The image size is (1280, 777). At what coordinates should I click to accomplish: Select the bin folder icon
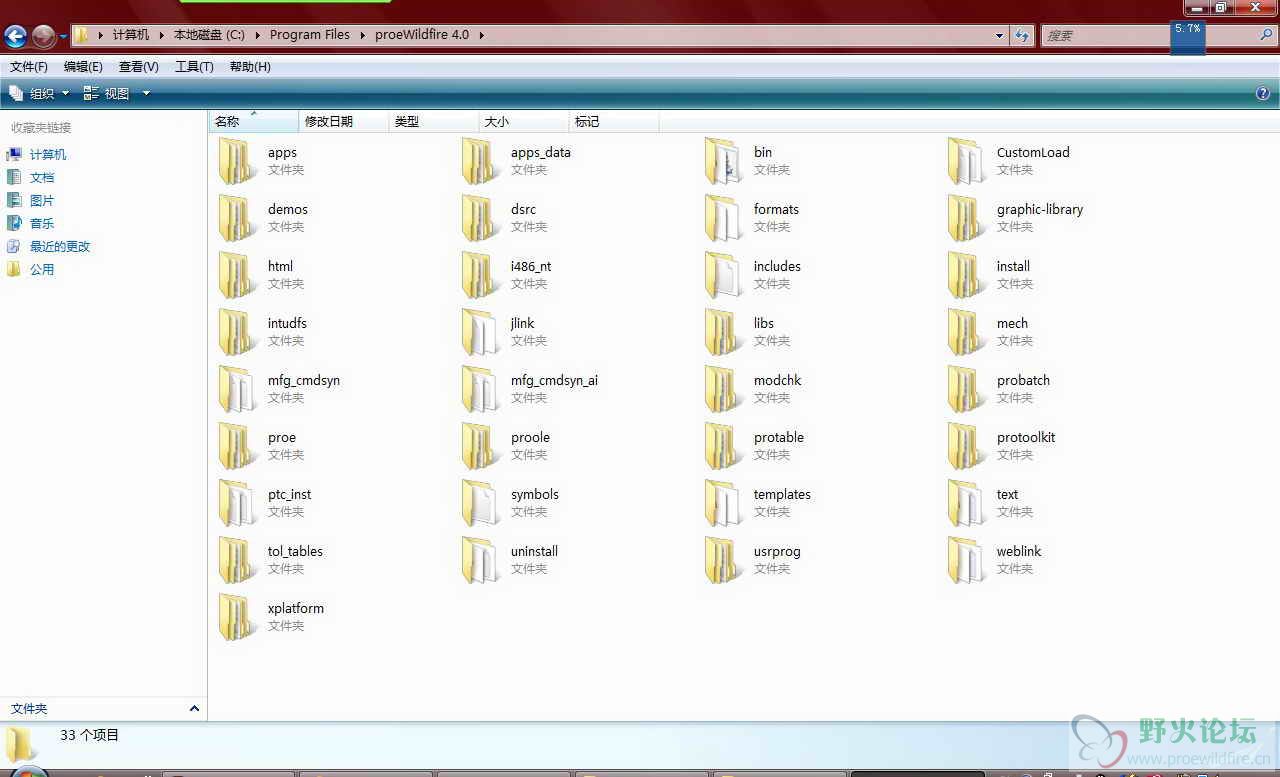pos(723,161)
